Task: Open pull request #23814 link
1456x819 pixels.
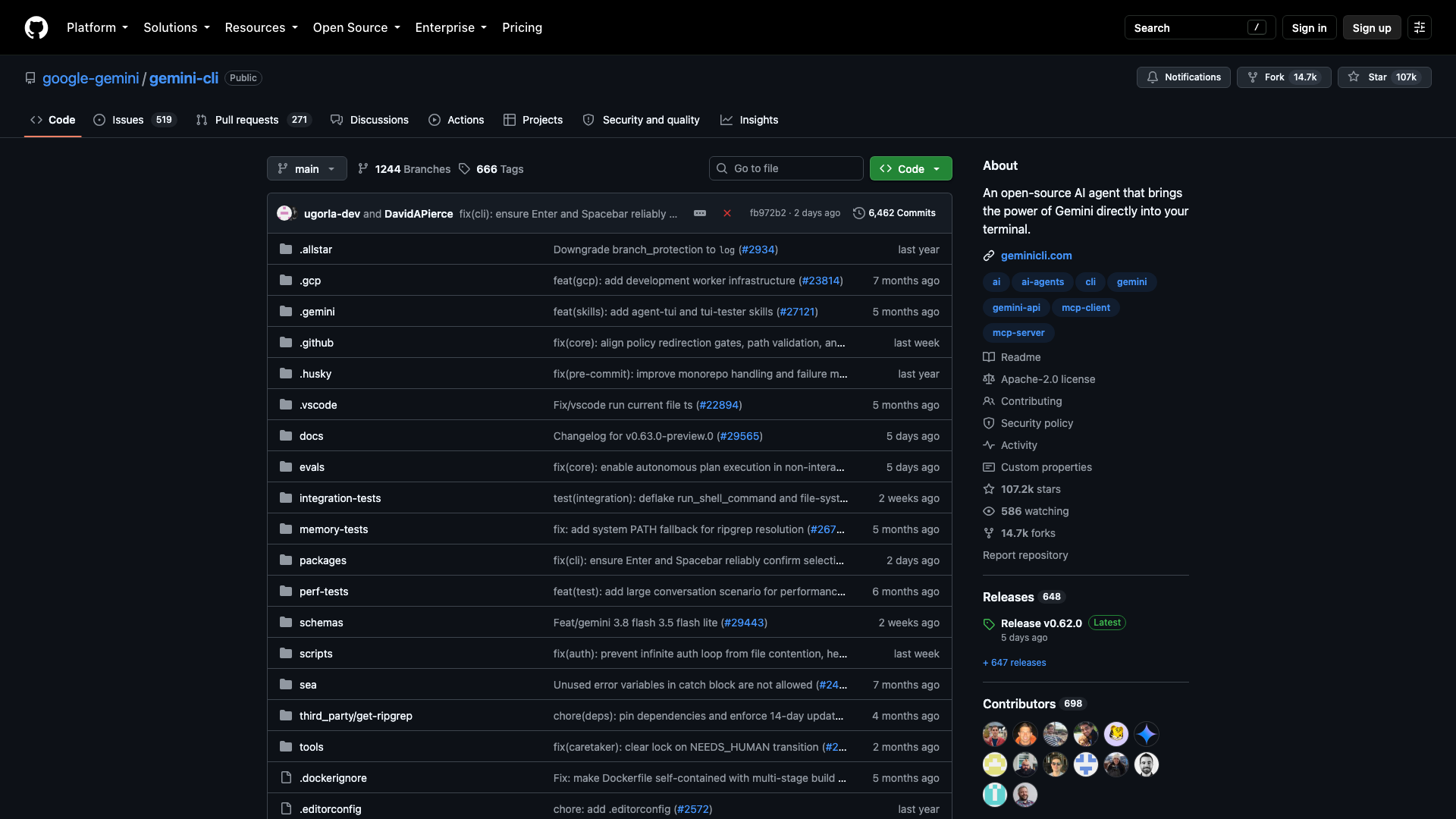Action: [x=821, y=281]
